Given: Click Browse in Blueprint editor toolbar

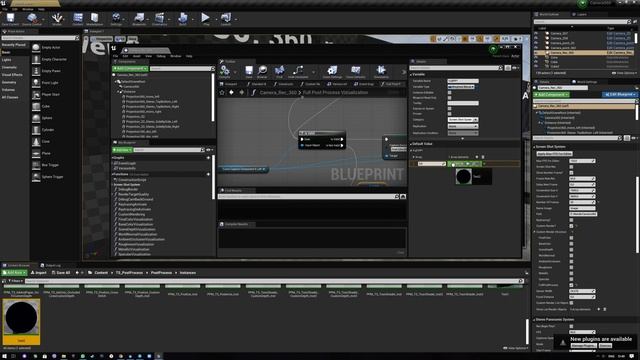Looking at the screenshot, I should pyautogui.click(x=262, y=71).
